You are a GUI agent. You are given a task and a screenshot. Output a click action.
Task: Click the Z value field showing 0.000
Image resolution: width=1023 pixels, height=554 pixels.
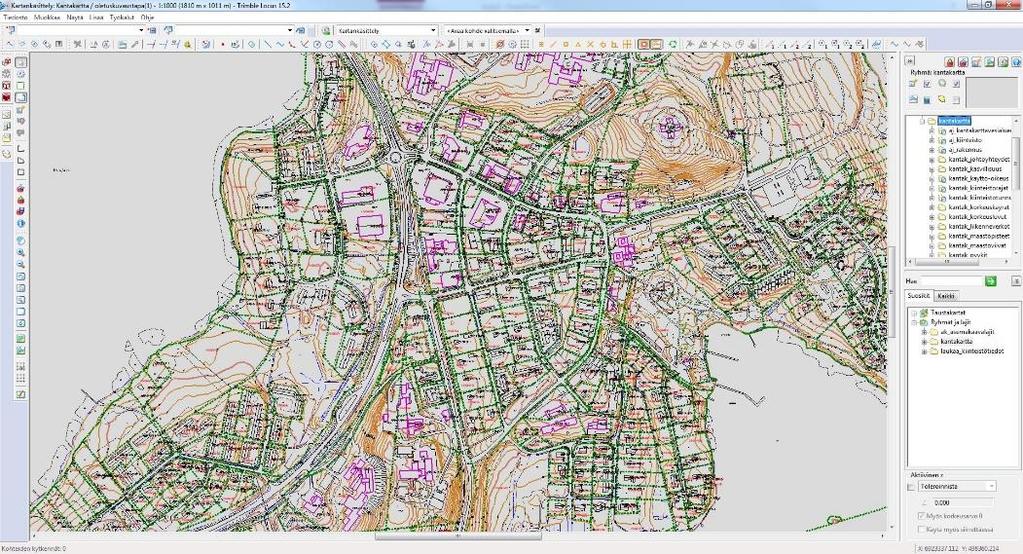point(962,502)
